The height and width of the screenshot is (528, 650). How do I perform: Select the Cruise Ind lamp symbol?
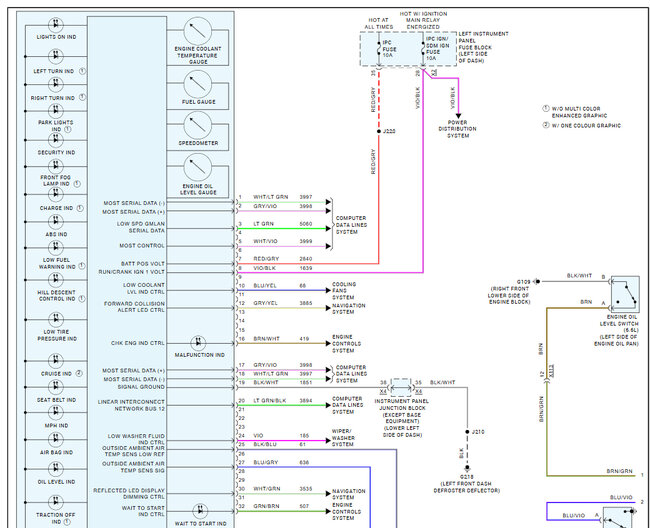click(x=56, y=361)
